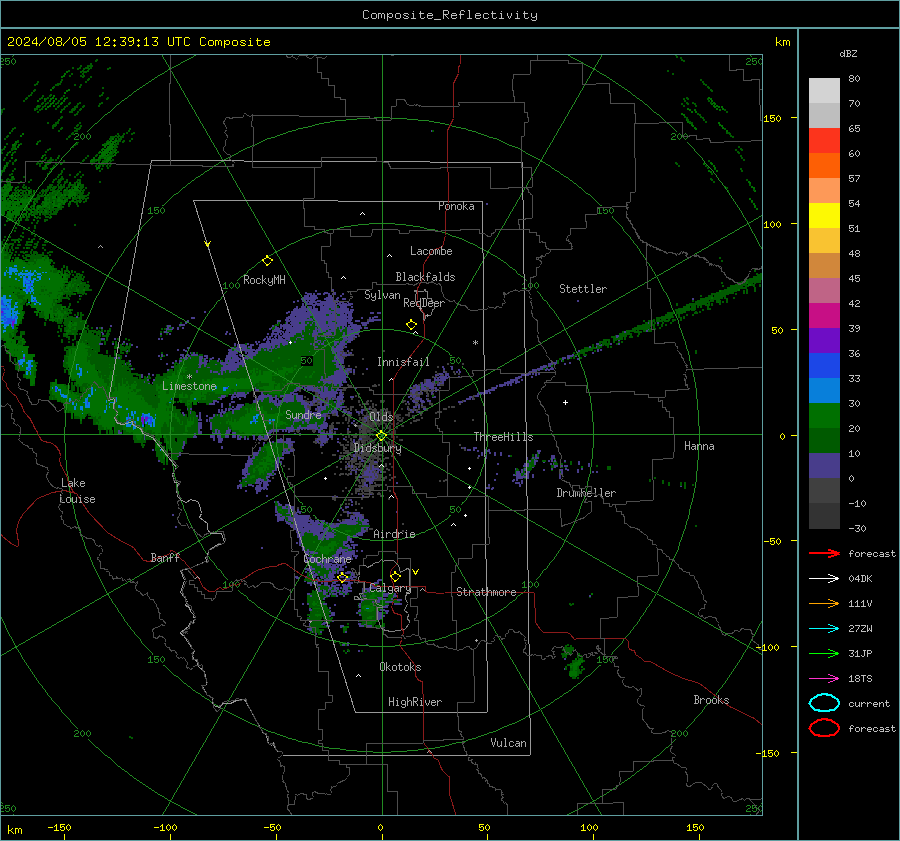
Task: Click the Strathmore town label
Action: pyautogui.click(x=486, y=592)
